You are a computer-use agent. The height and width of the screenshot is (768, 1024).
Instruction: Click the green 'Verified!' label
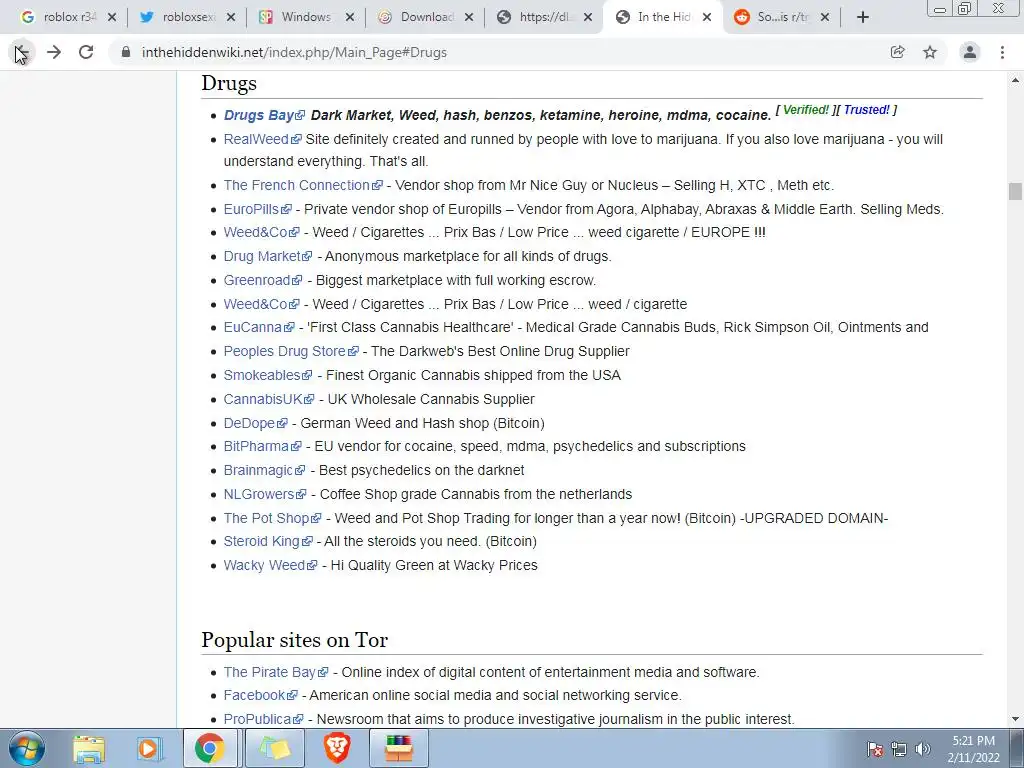[805, 110]
